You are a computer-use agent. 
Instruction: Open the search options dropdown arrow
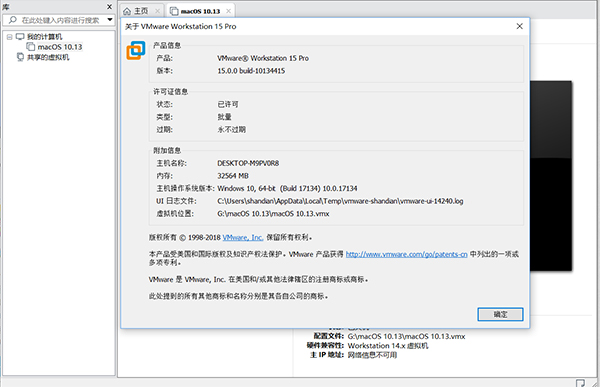(x=110, y=20)
